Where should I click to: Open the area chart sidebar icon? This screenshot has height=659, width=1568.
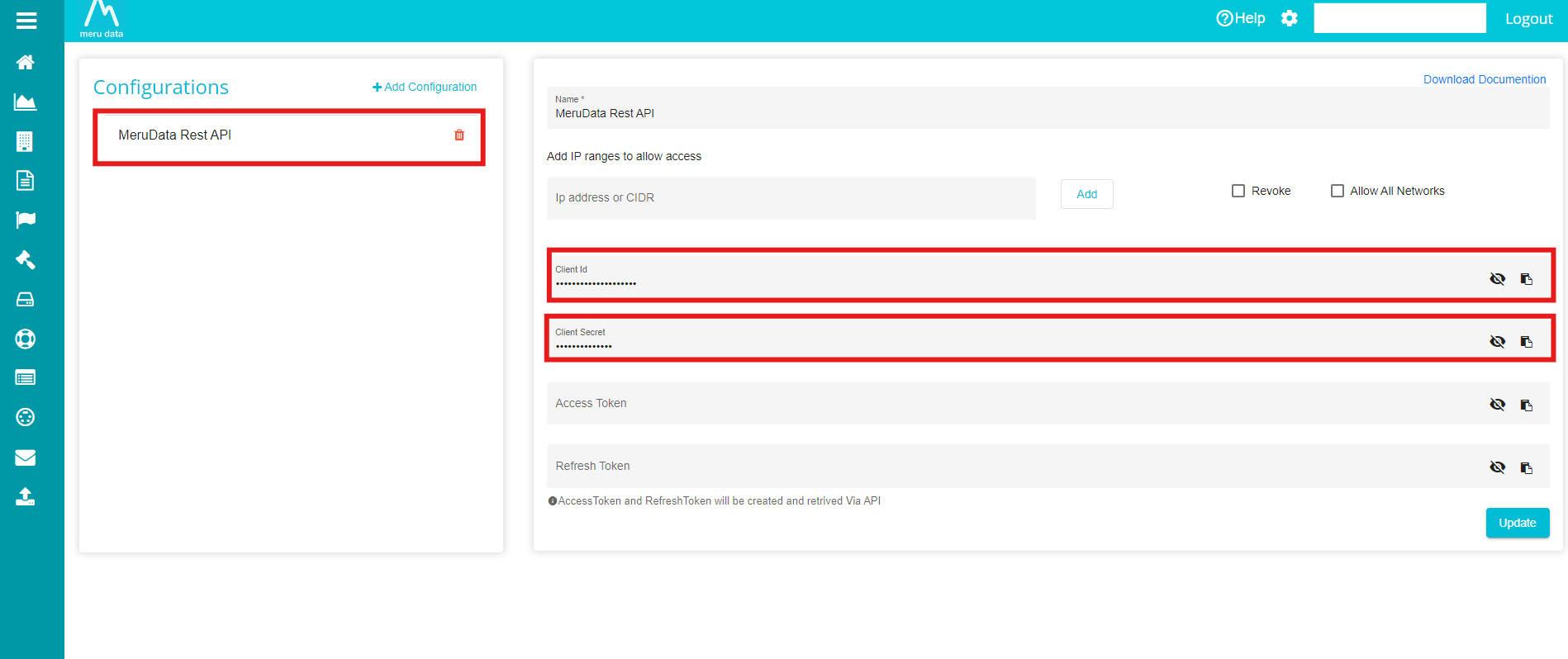point(26,102)
